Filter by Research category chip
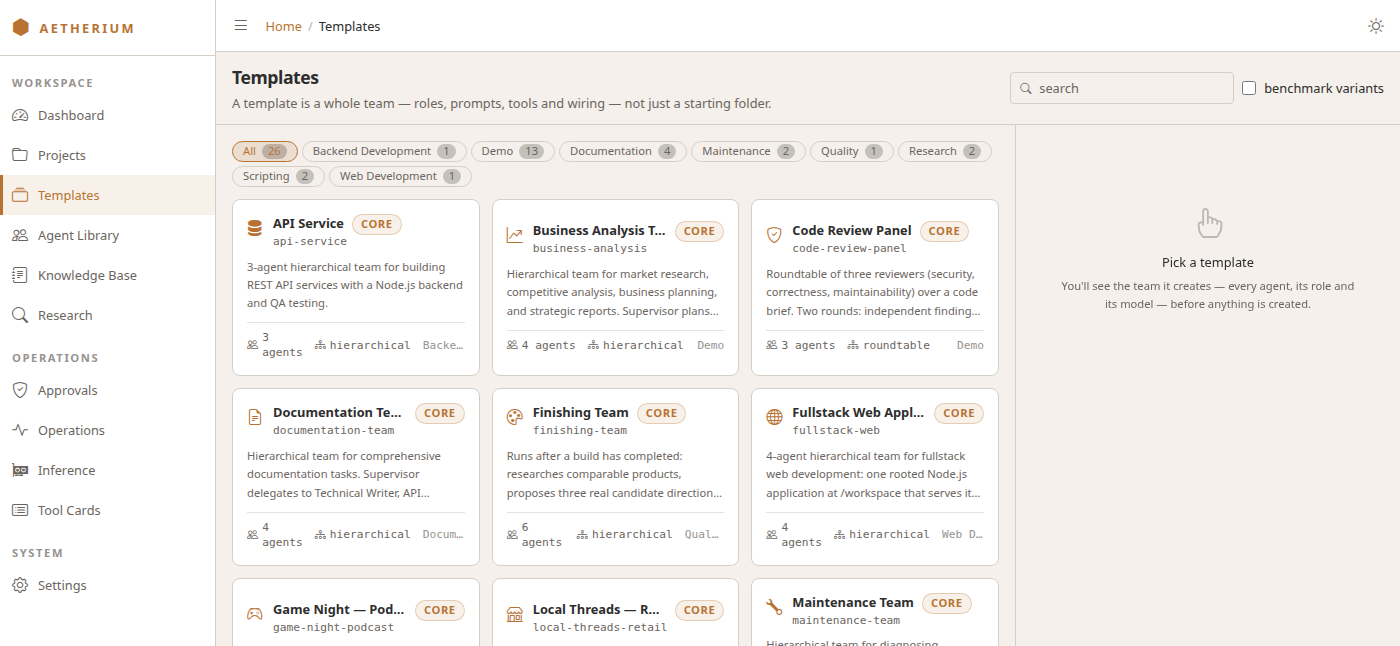The height and width of the screenshot is (646, 1400). [x=945, y=151]
